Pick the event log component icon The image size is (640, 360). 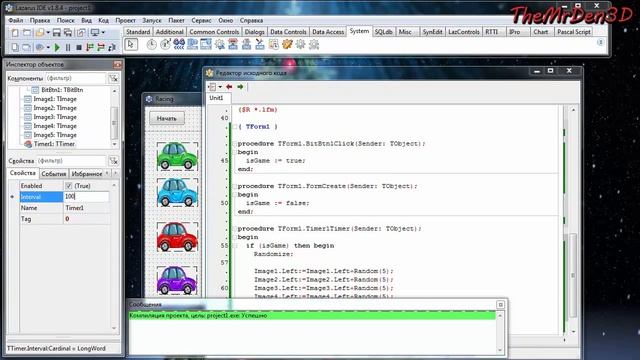tap(273, 44)
